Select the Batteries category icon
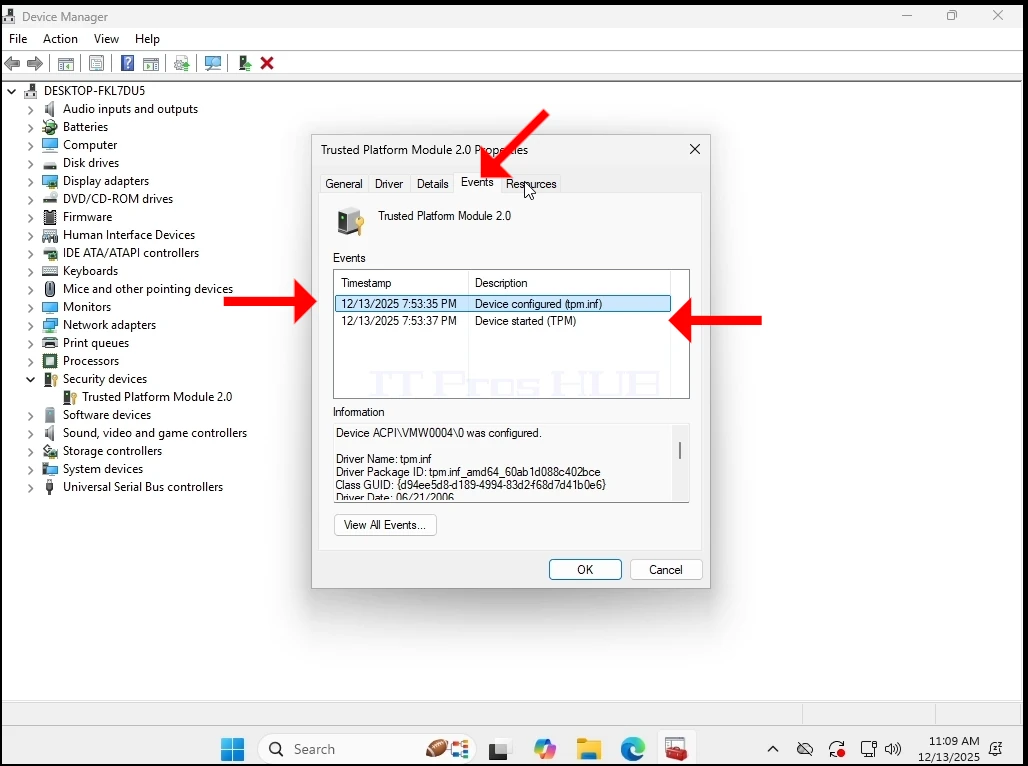This screenshot has height=766, width=1028. [x=50, y=127]
